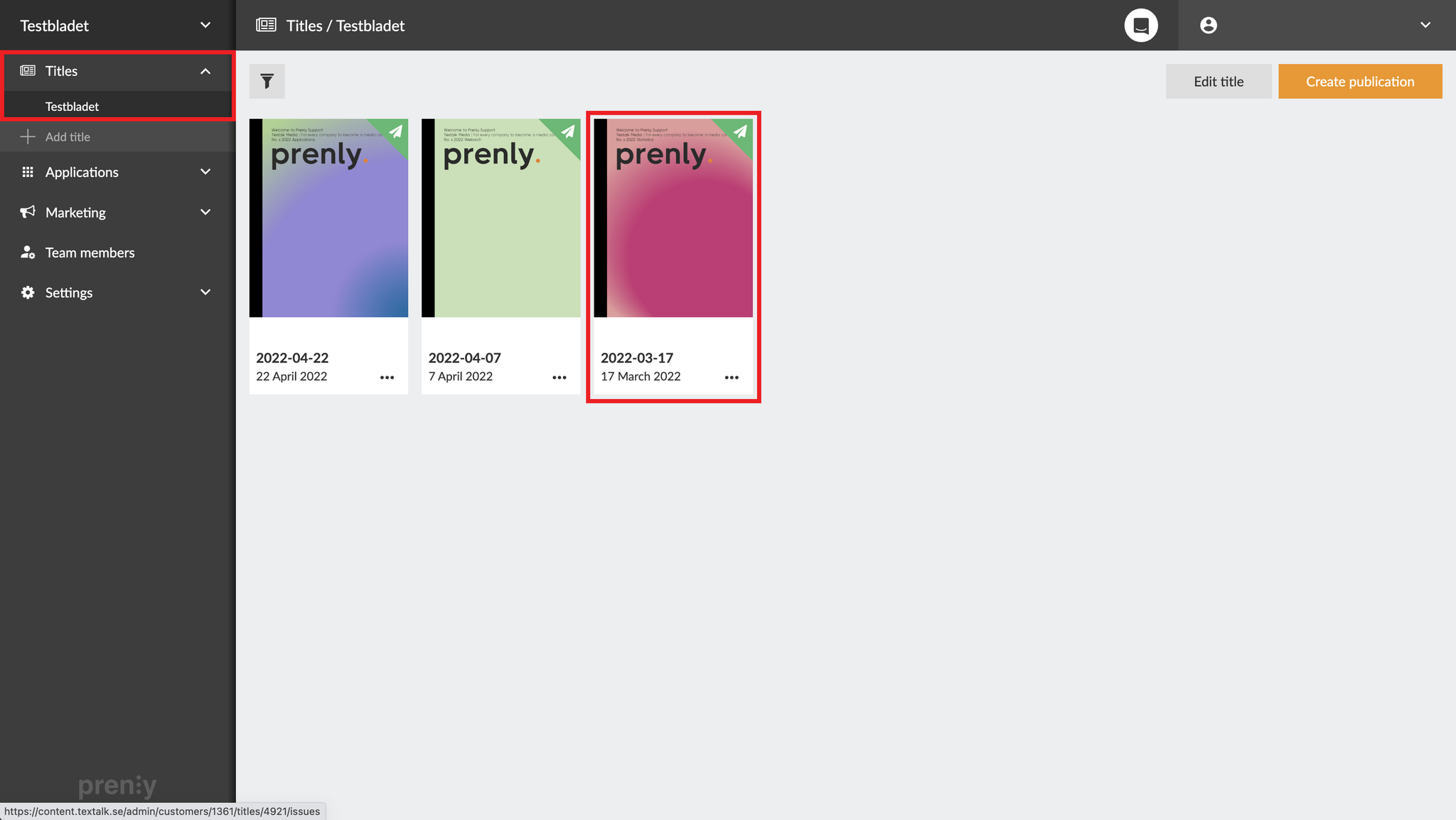Click the Create publication button
This screenshot has width=1456, height=820.
tap(1359, 82)
